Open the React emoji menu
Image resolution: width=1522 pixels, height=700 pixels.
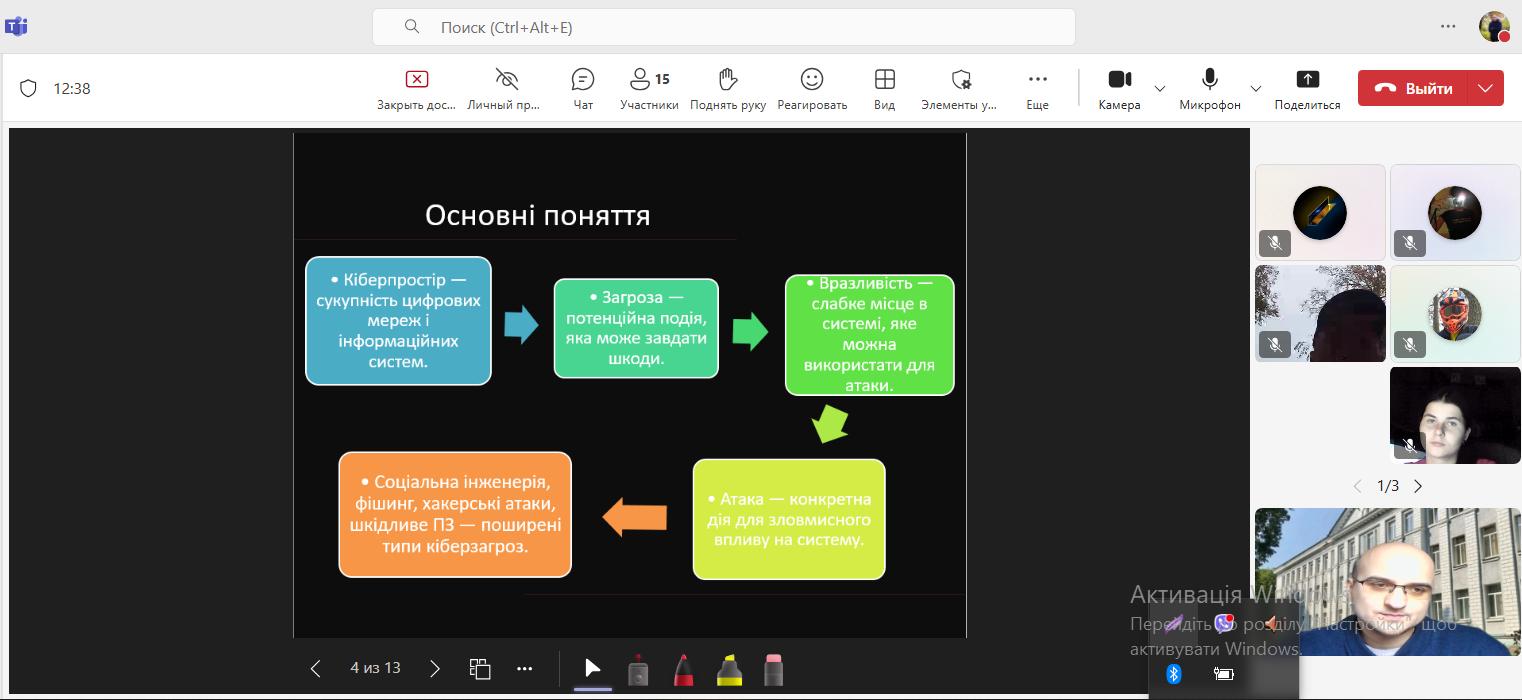coord(812,88)
